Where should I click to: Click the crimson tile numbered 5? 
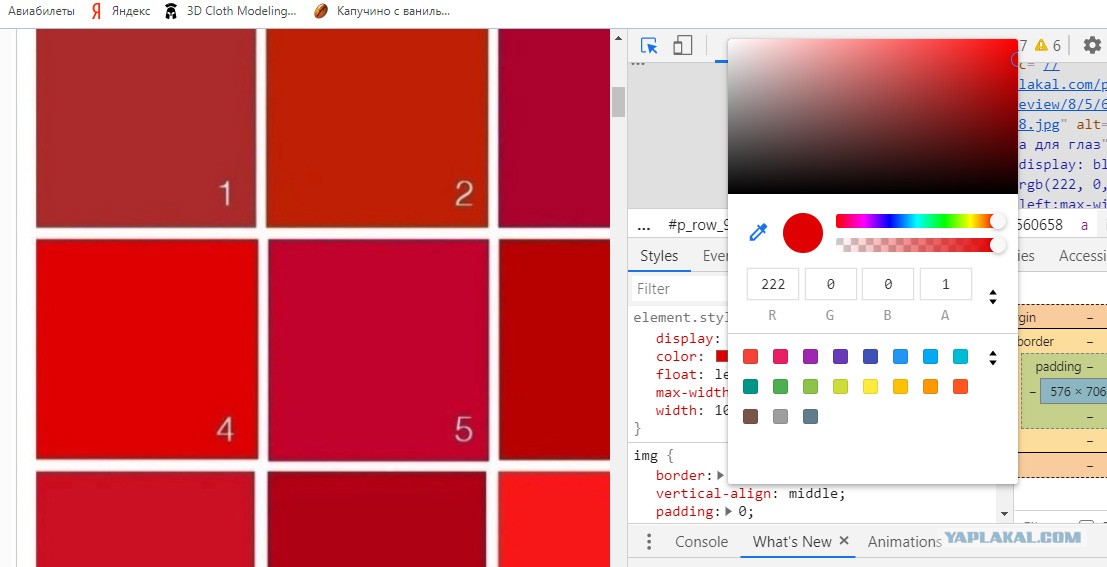coord(378,350)
